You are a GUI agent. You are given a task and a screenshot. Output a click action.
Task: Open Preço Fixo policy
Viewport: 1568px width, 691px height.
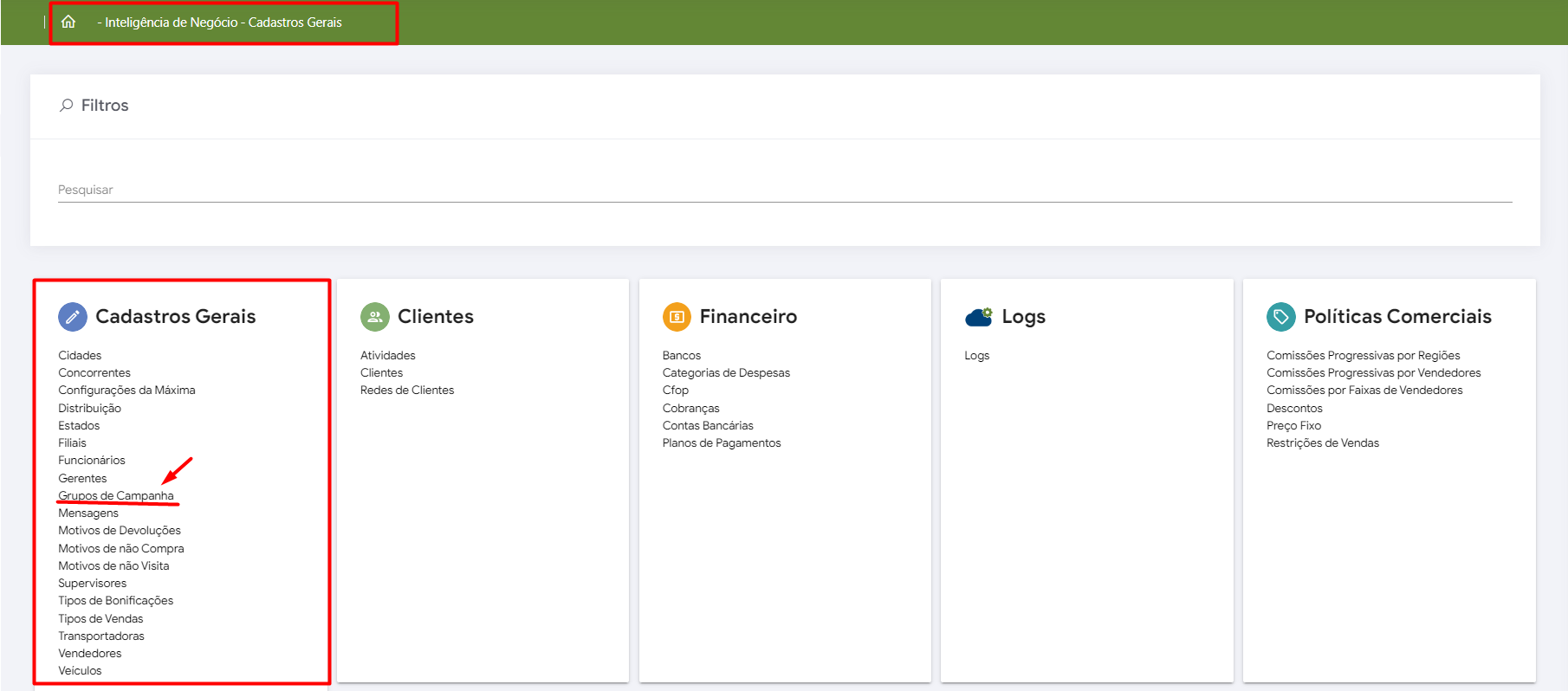1293,425
